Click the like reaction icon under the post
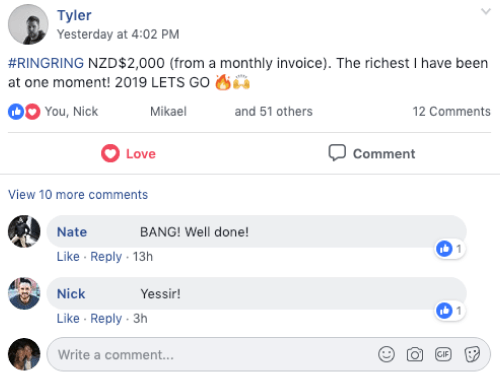The height and width of the screenshot is (377, 500). [x=16, y=112]
